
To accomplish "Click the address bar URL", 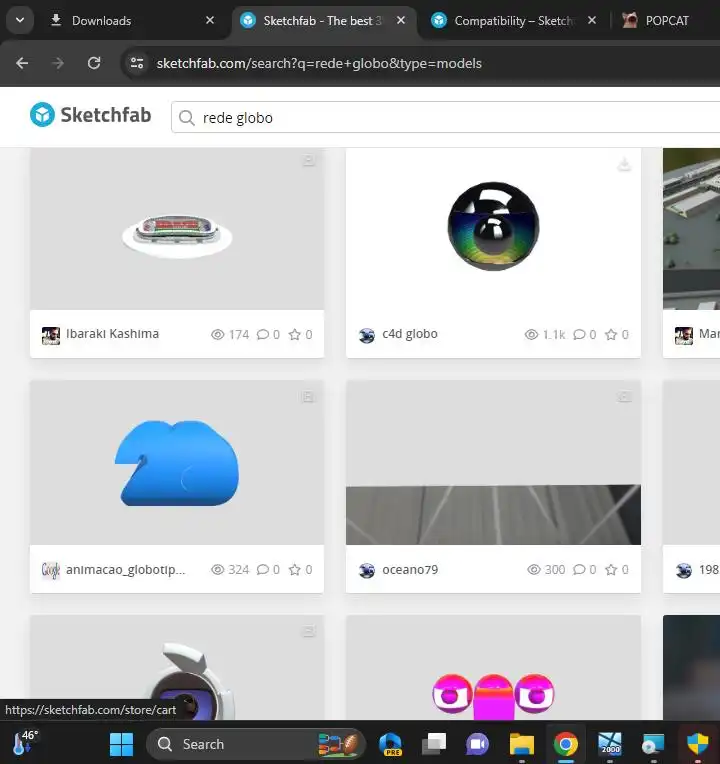I will coord(319,63).
